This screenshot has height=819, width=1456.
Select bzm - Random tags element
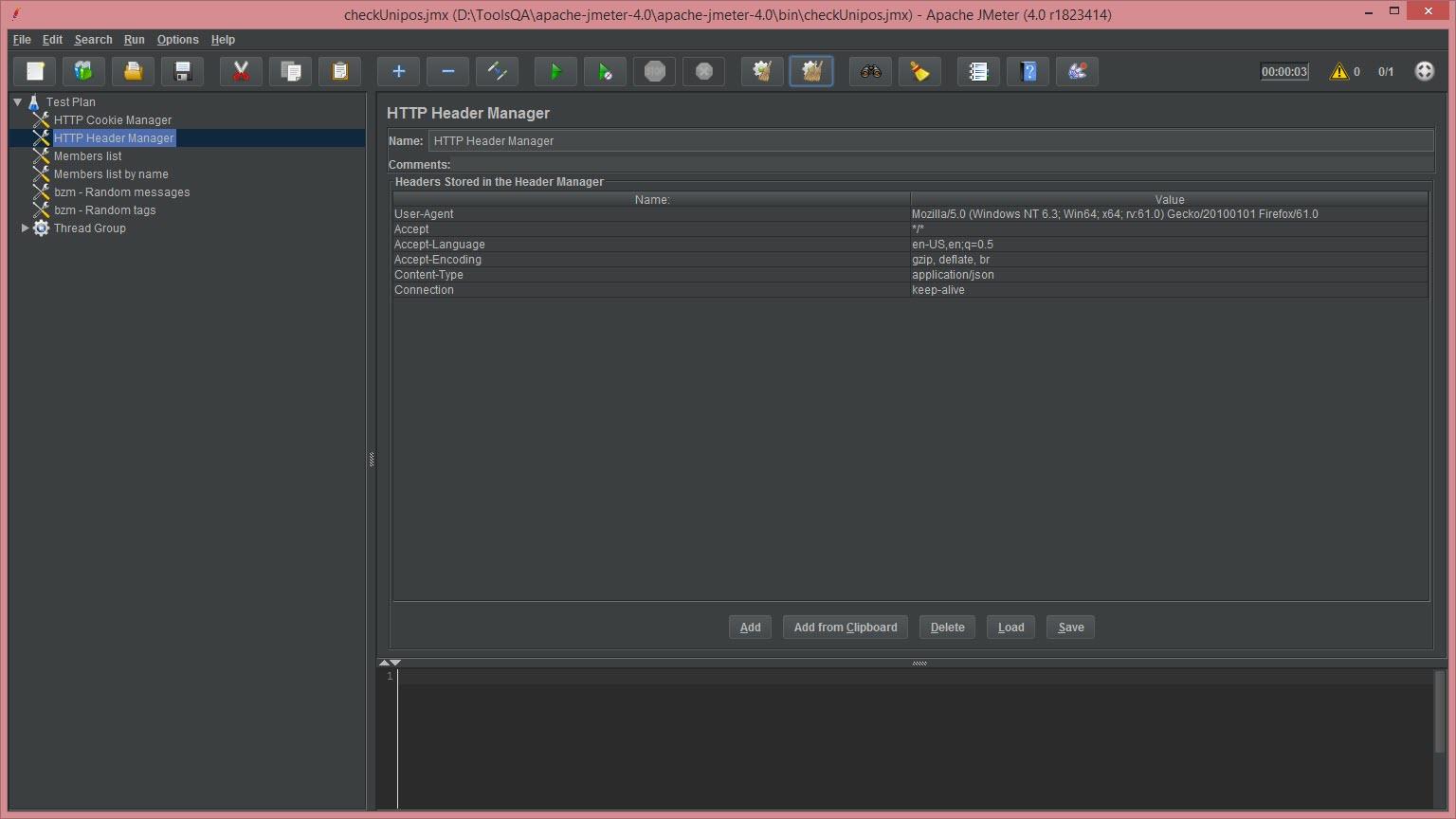click(104, 210)
